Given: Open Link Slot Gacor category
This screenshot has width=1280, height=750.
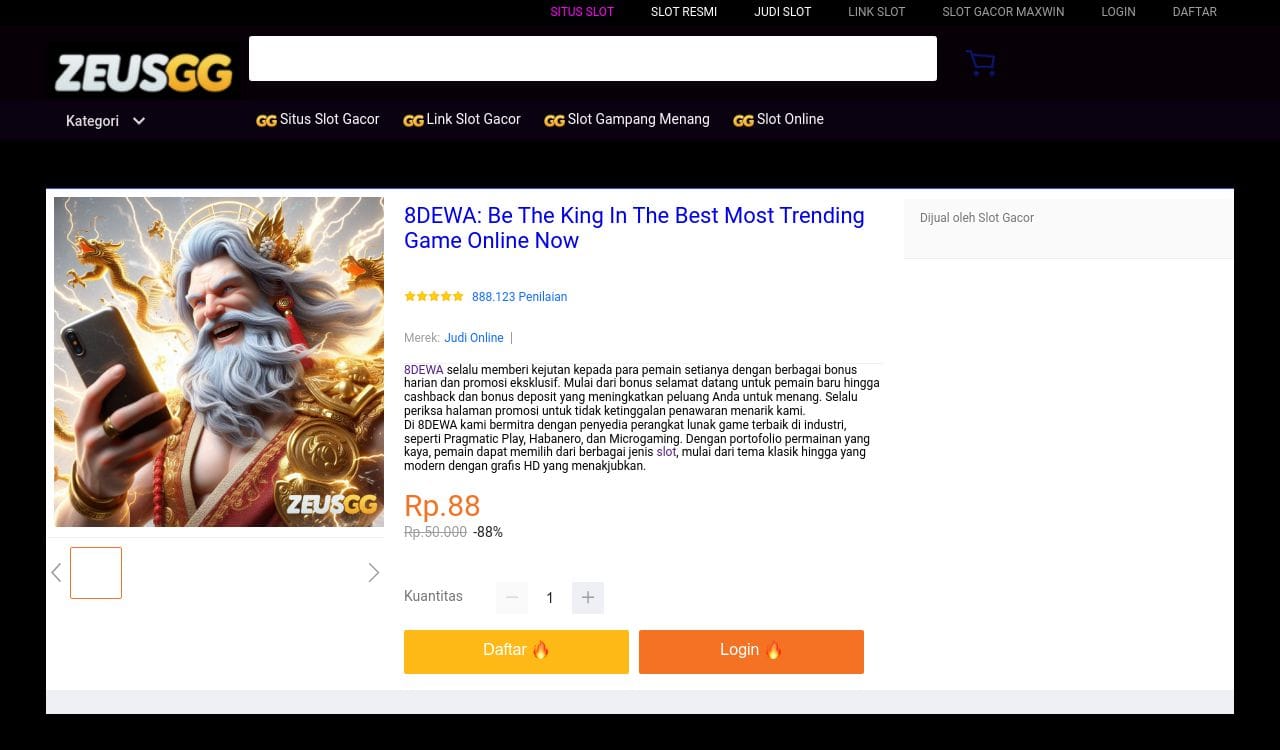Looking at the screenshot, I should [x=462, y=119].
